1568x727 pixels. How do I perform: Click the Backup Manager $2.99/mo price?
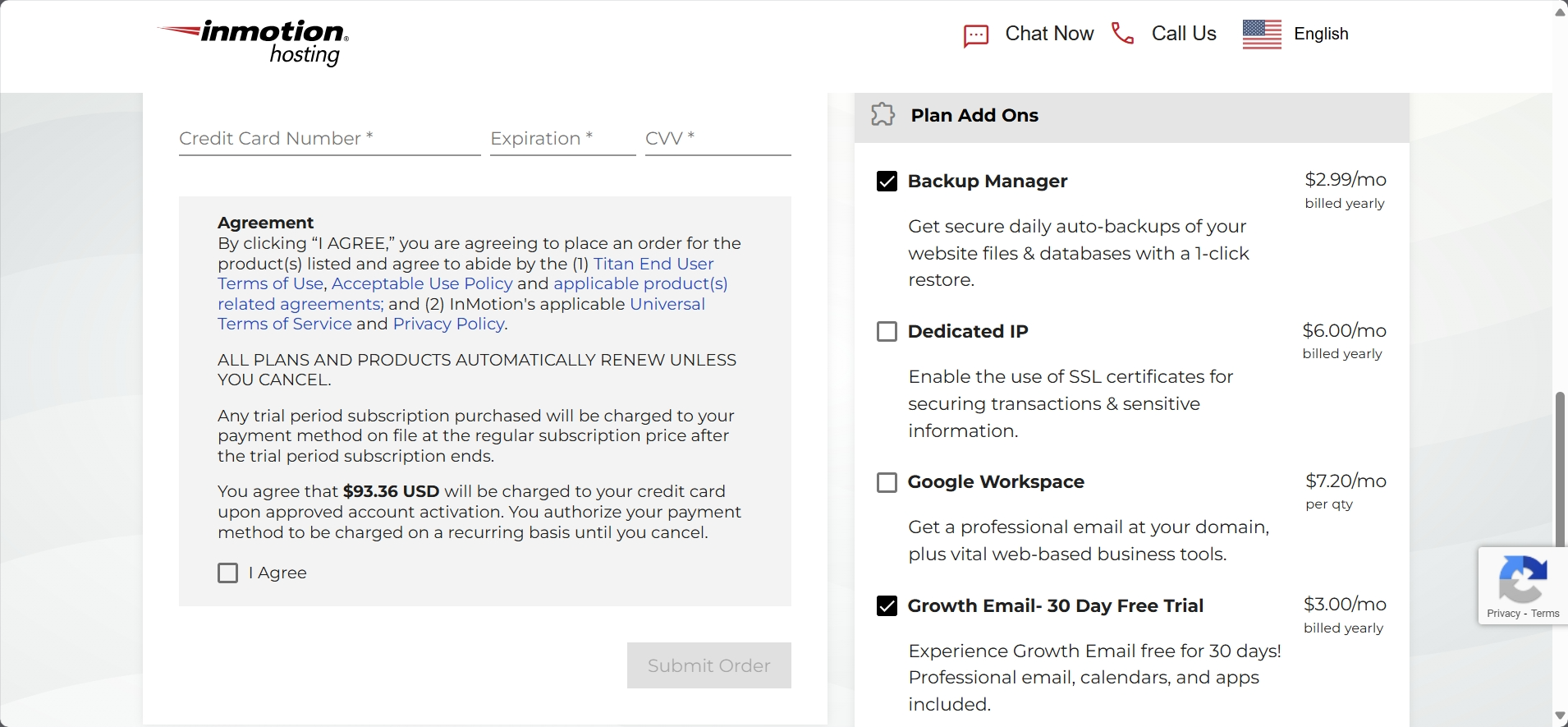(x=1346, y=179)
